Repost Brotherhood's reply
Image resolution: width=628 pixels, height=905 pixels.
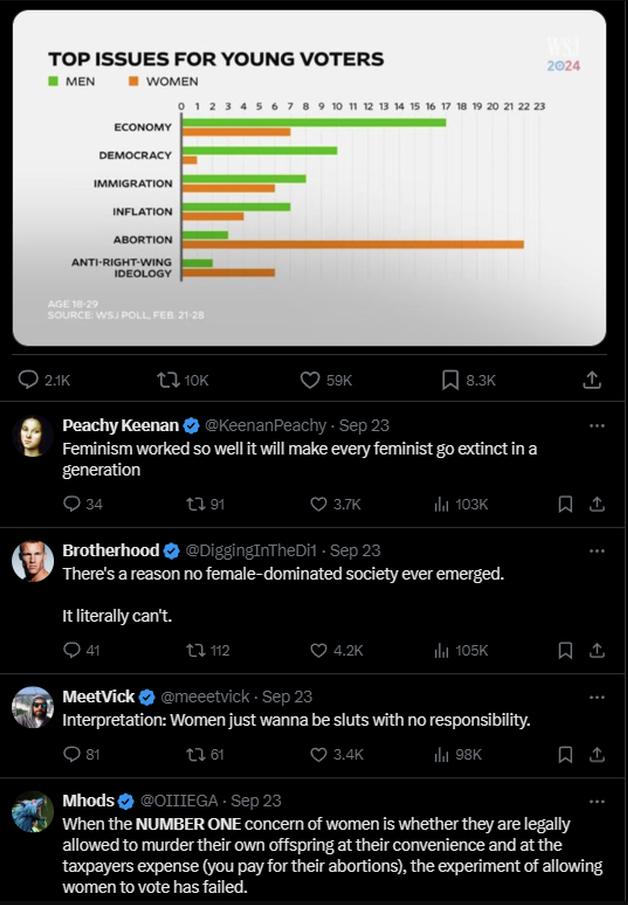(x=196, y=650)
